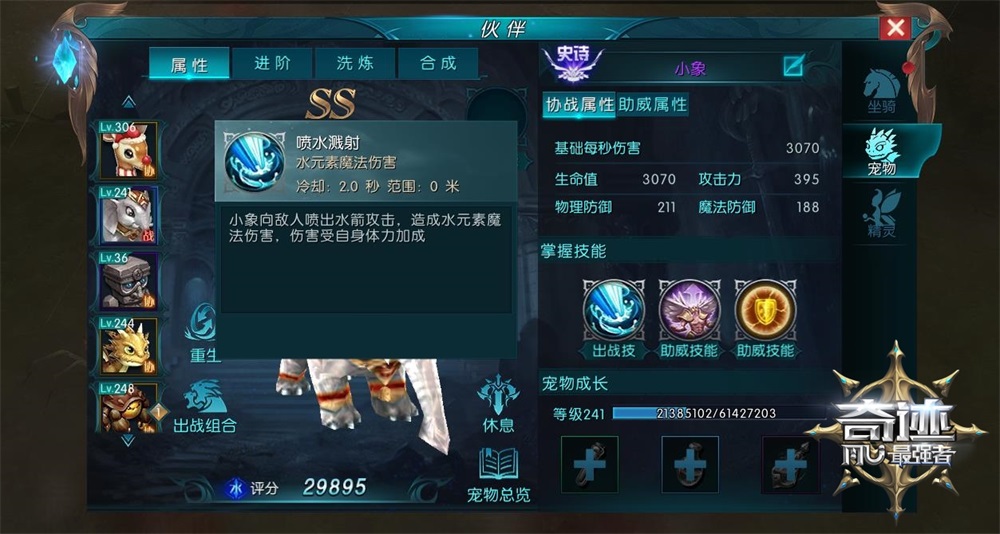Switch to the 洗炼 tab

click(355, 64)
